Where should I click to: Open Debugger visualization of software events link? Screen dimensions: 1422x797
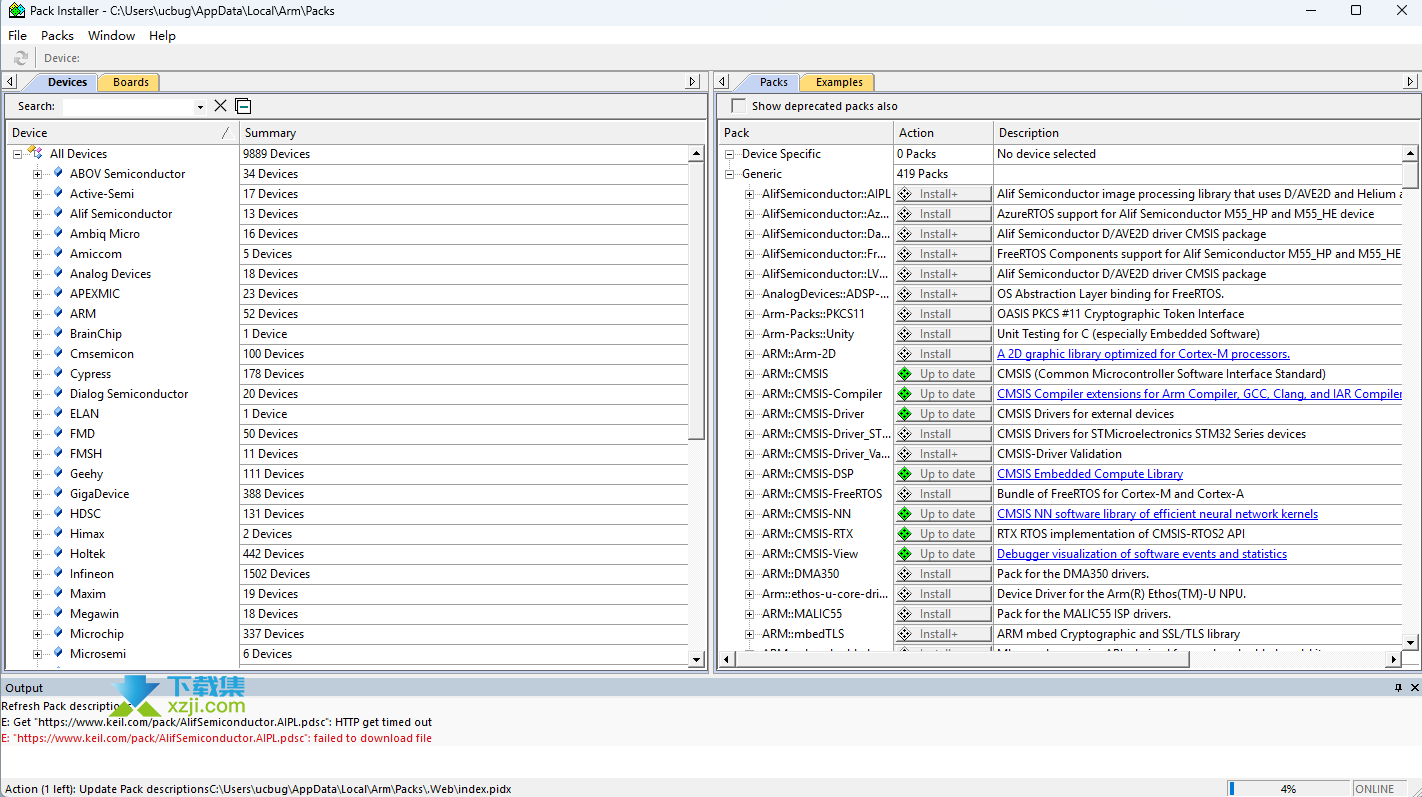click(x=1142, y=554)
